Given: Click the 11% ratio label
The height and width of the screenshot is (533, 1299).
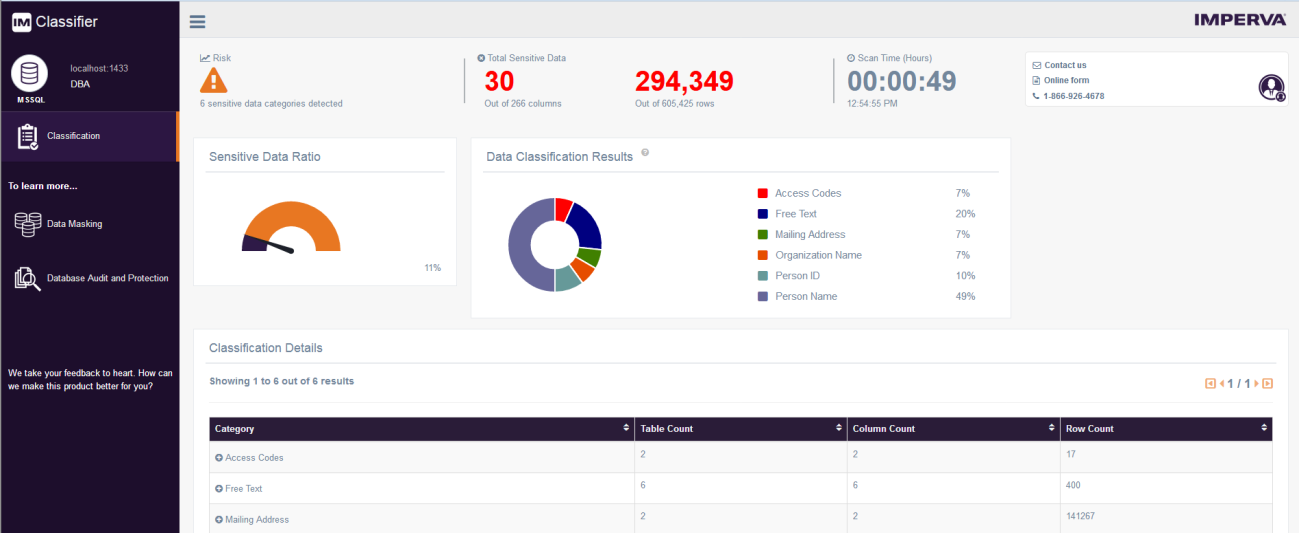Looking at the screenshot, I should click(x=432, y=268).
